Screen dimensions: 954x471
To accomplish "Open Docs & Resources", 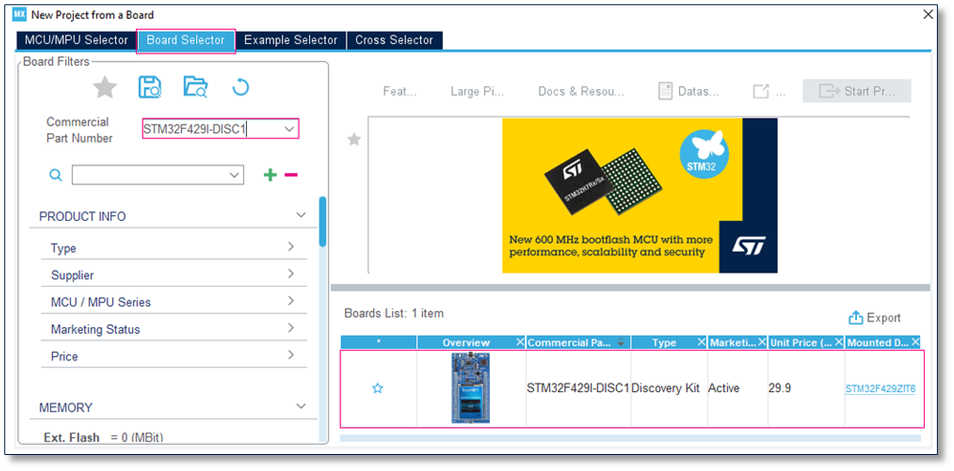I will tap(581, 91).
